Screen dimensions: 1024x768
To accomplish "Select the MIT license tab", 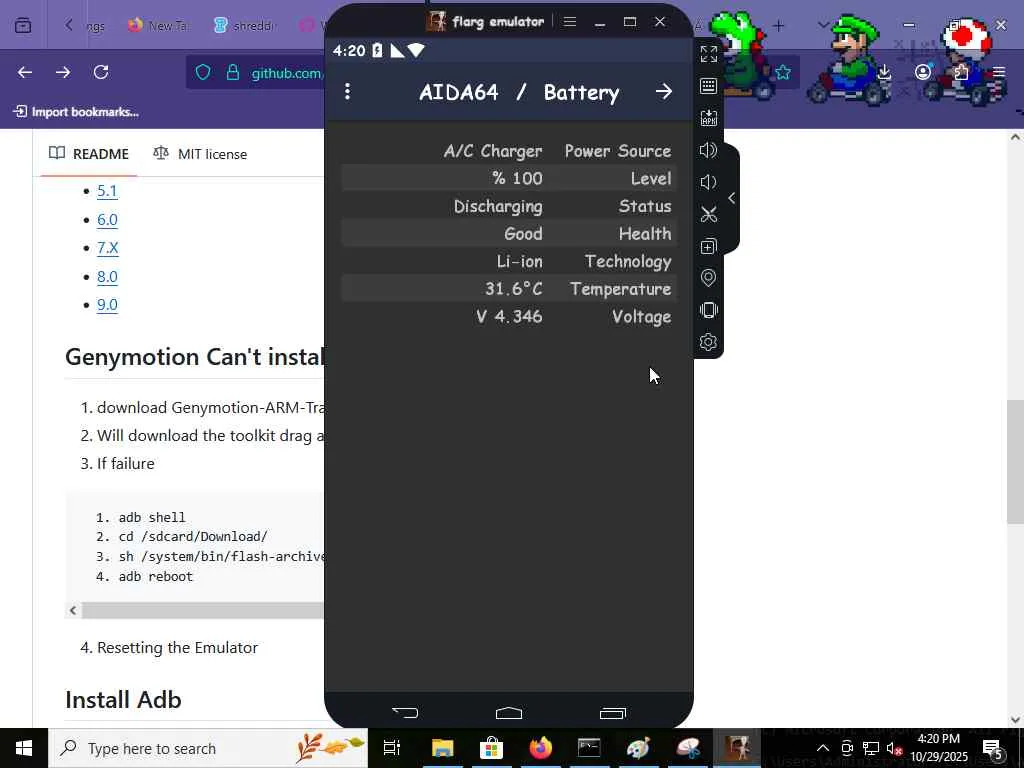I will tap(200, 154).
